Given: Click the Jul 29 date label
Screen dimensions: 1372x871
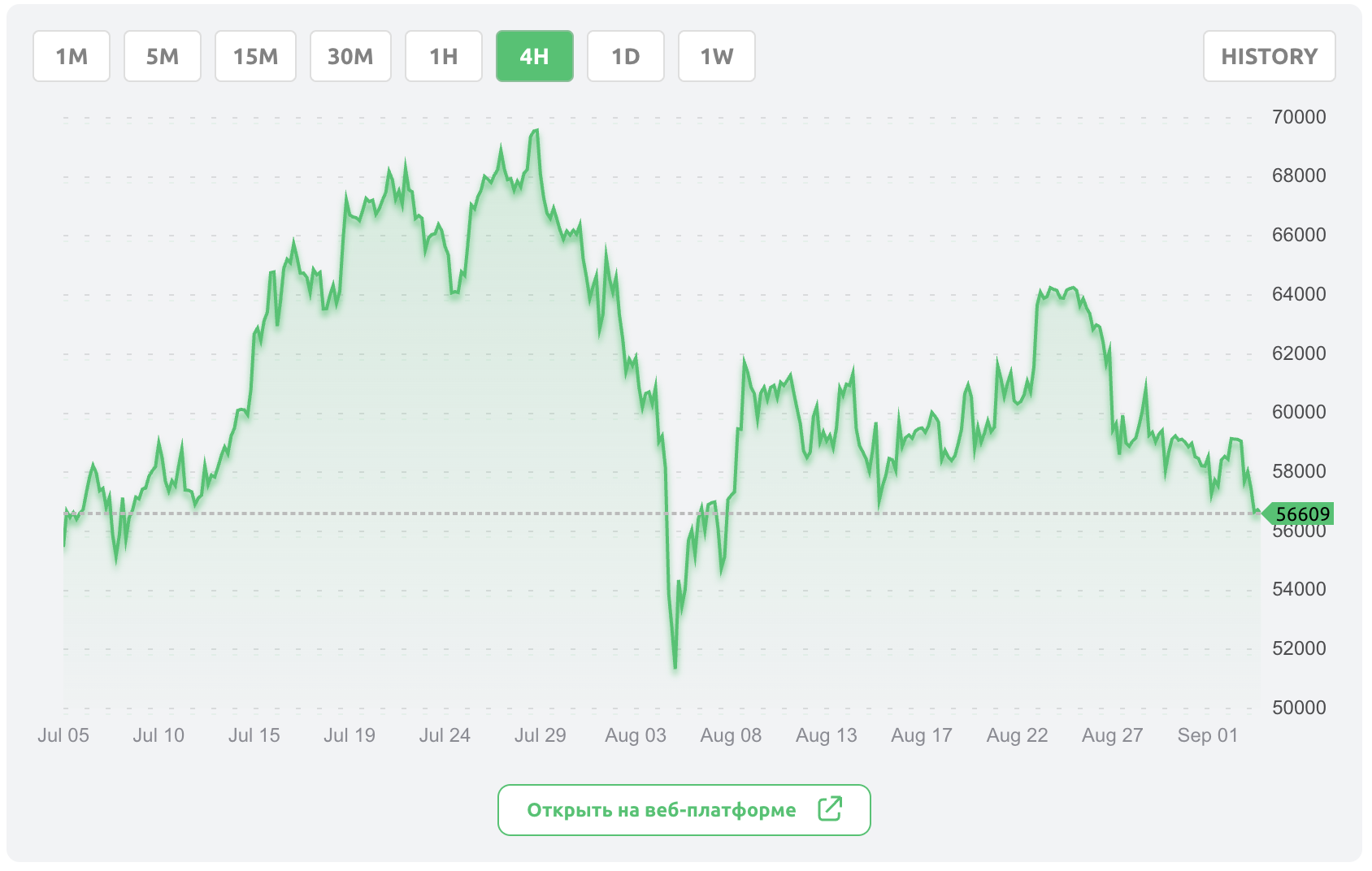Looking at the screenshot, I should 540,735.
